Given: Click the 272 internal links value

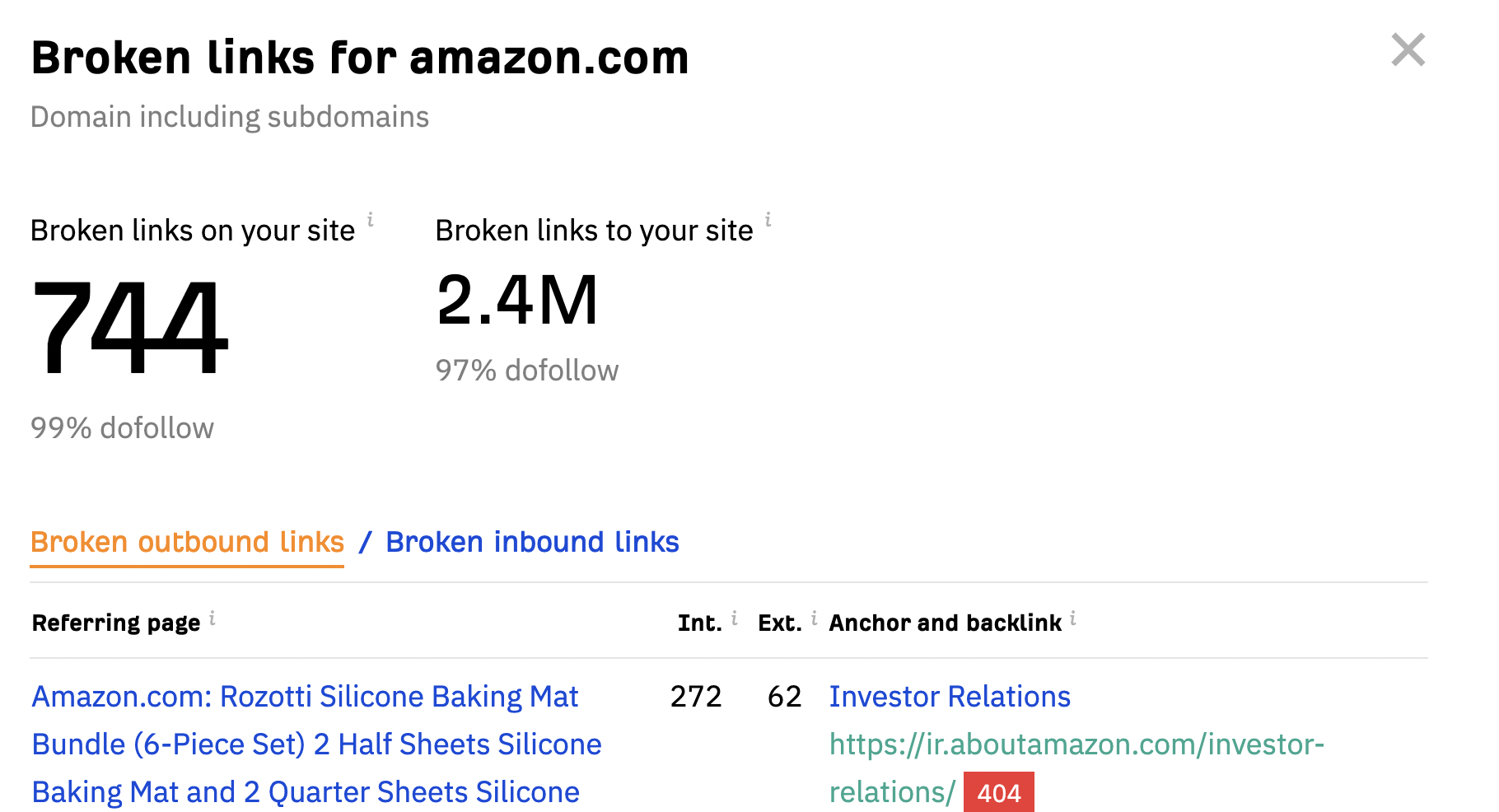Looking at the screenshot, I should [x=696, y=697].
